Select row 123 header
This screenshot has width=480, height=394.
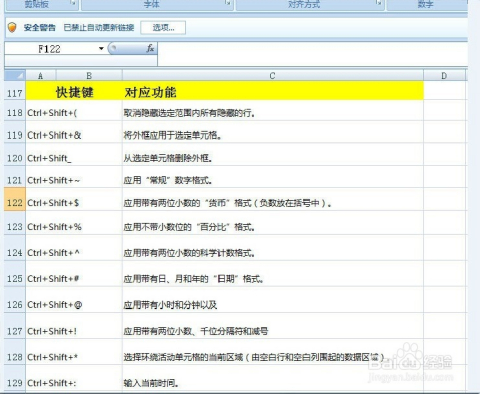pyautogui.click(x=15, y=223)
